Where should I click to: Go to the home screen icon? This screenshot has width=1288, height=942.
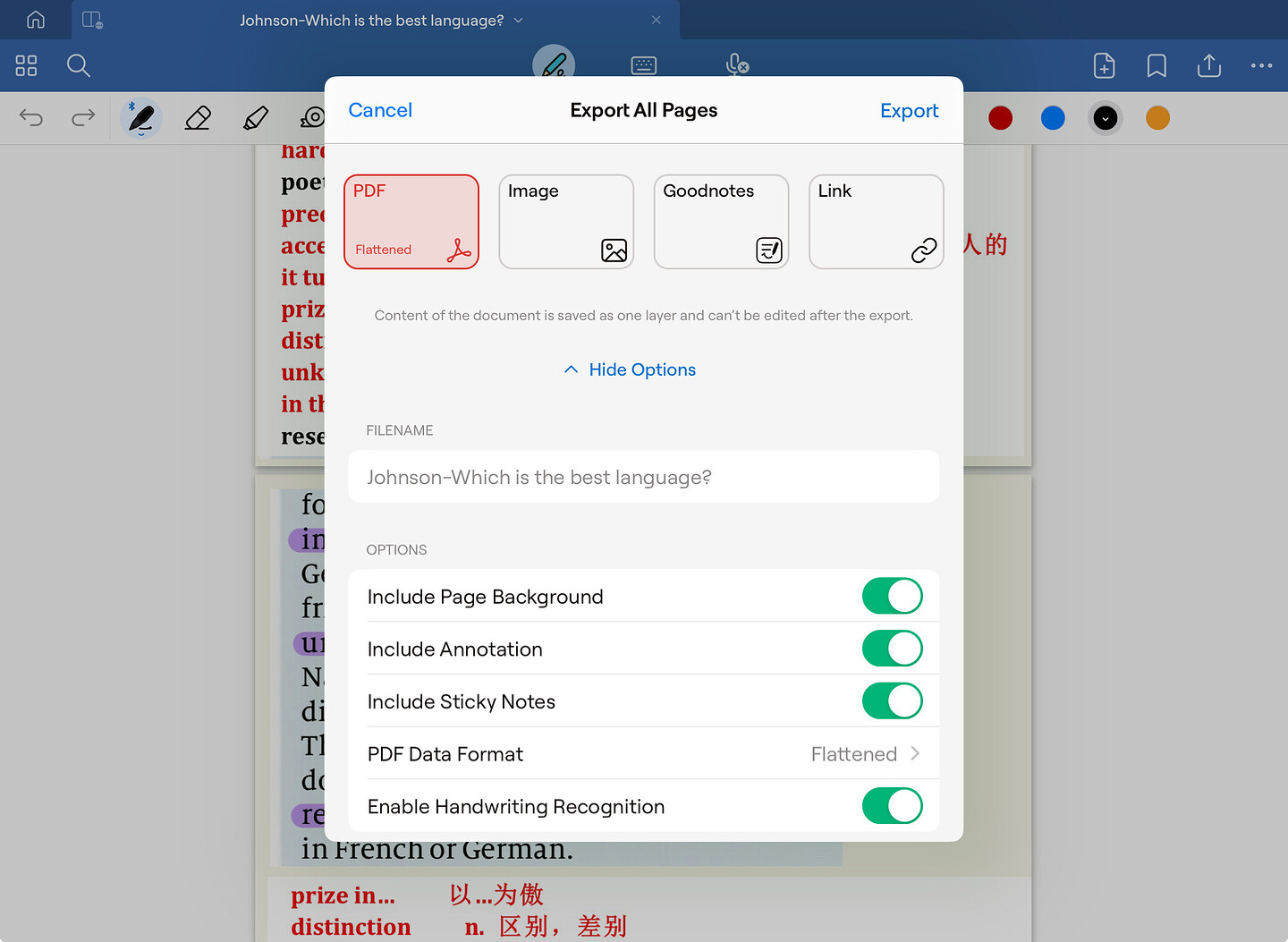click(x=36, y=20)
